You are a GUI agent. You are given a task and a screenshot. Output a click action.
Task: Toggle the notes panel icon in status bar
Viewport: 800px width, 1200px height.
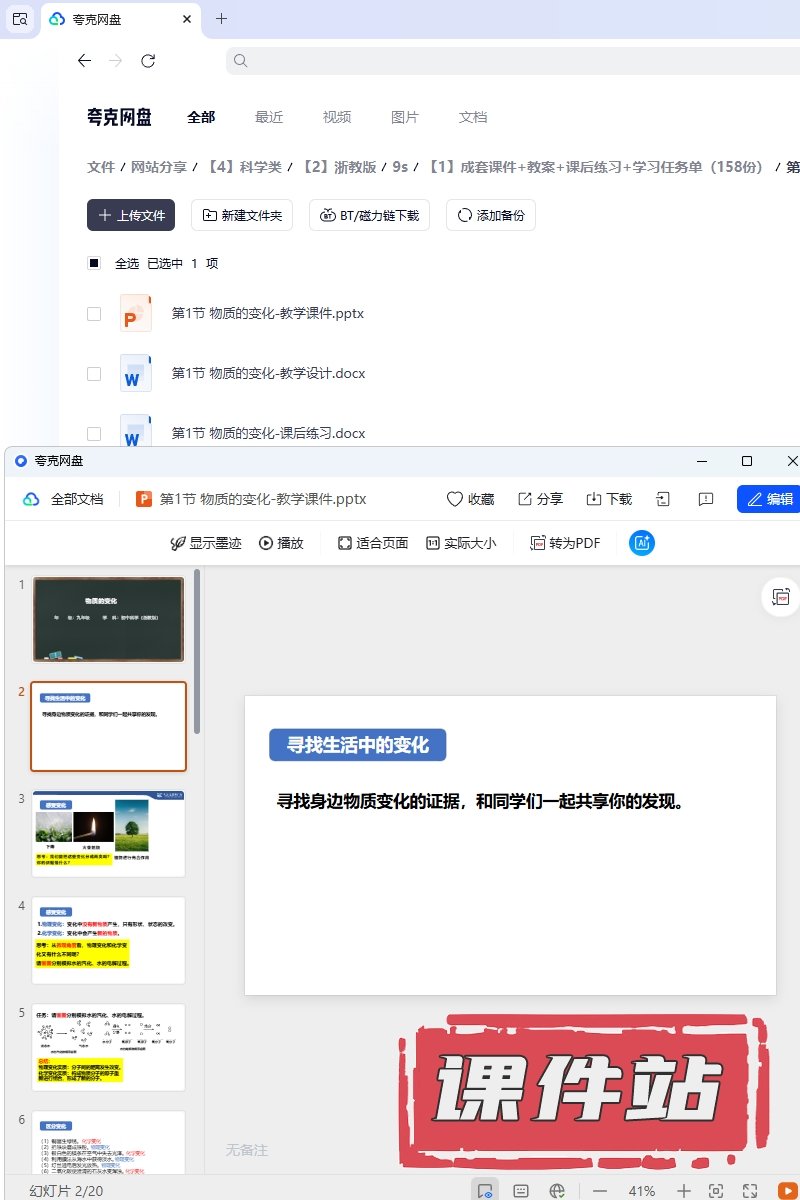[521, 1191]
